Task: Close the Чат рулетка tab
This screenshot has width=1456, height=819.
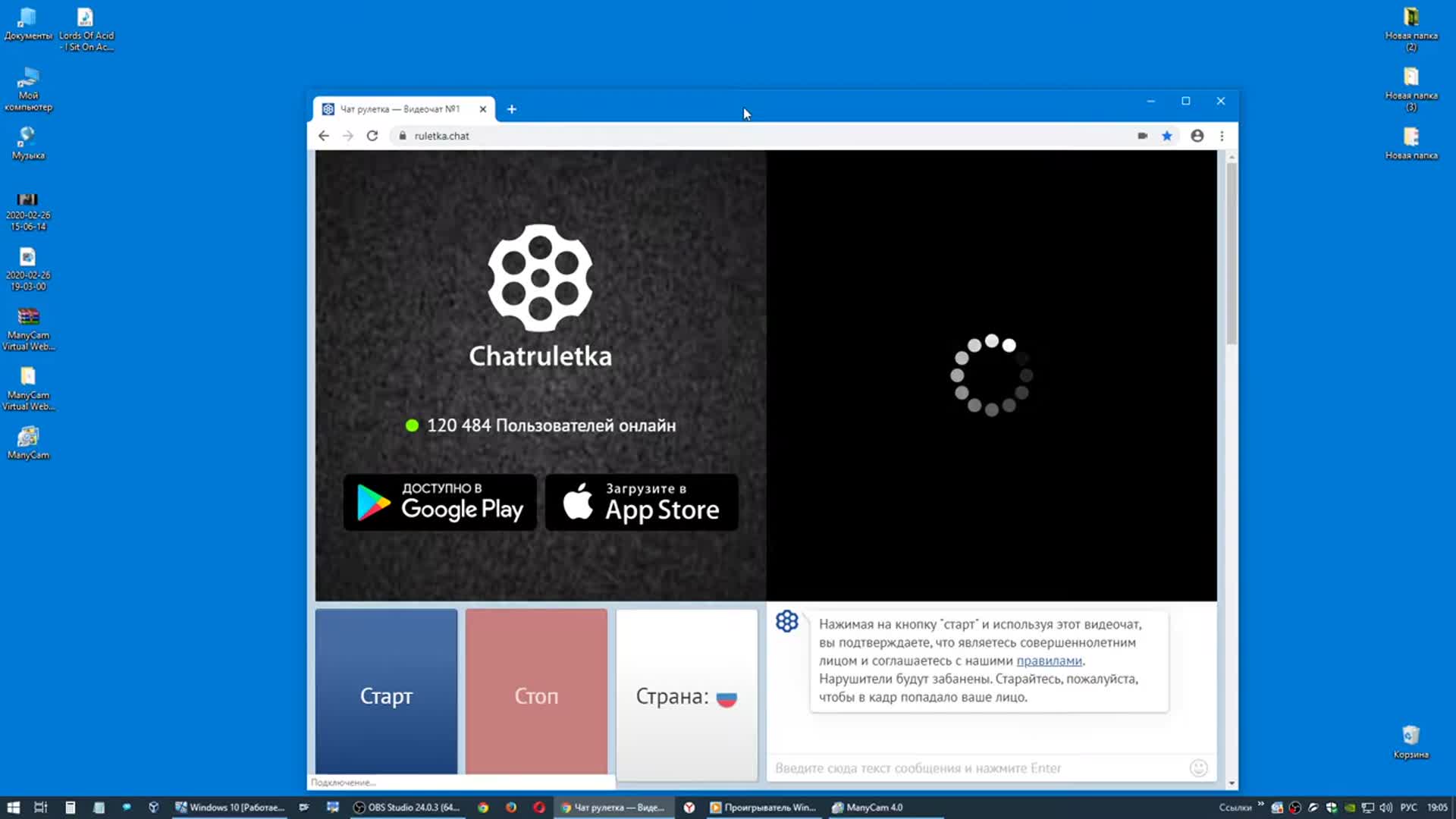Action: 483,109
